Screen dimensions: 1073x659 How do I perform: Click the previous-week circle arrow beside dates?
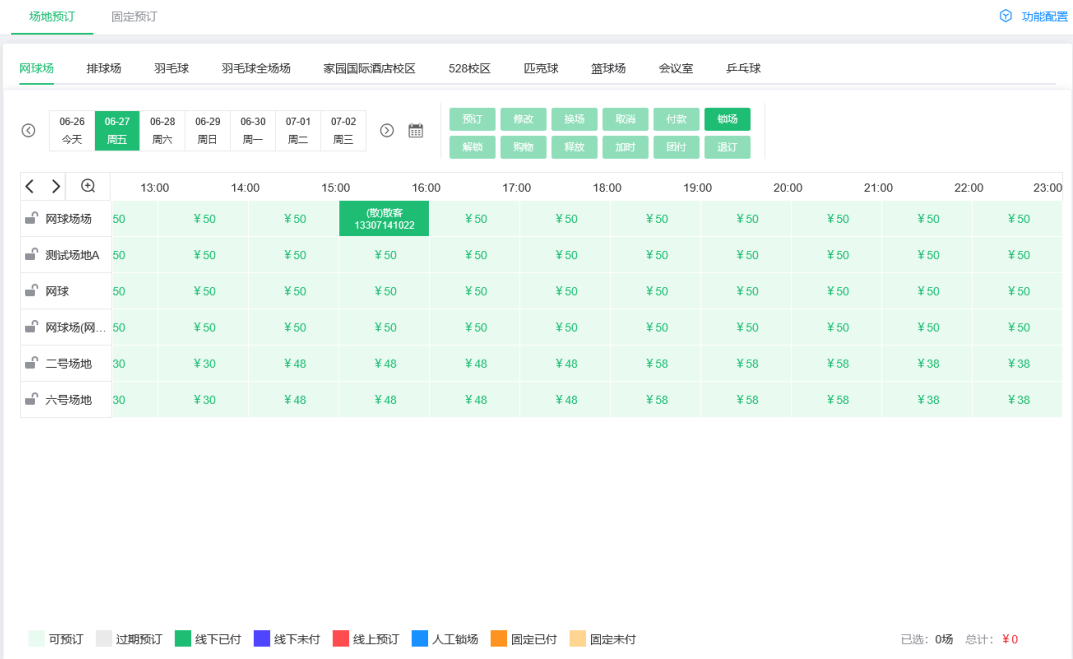click(x=28, y=130)
